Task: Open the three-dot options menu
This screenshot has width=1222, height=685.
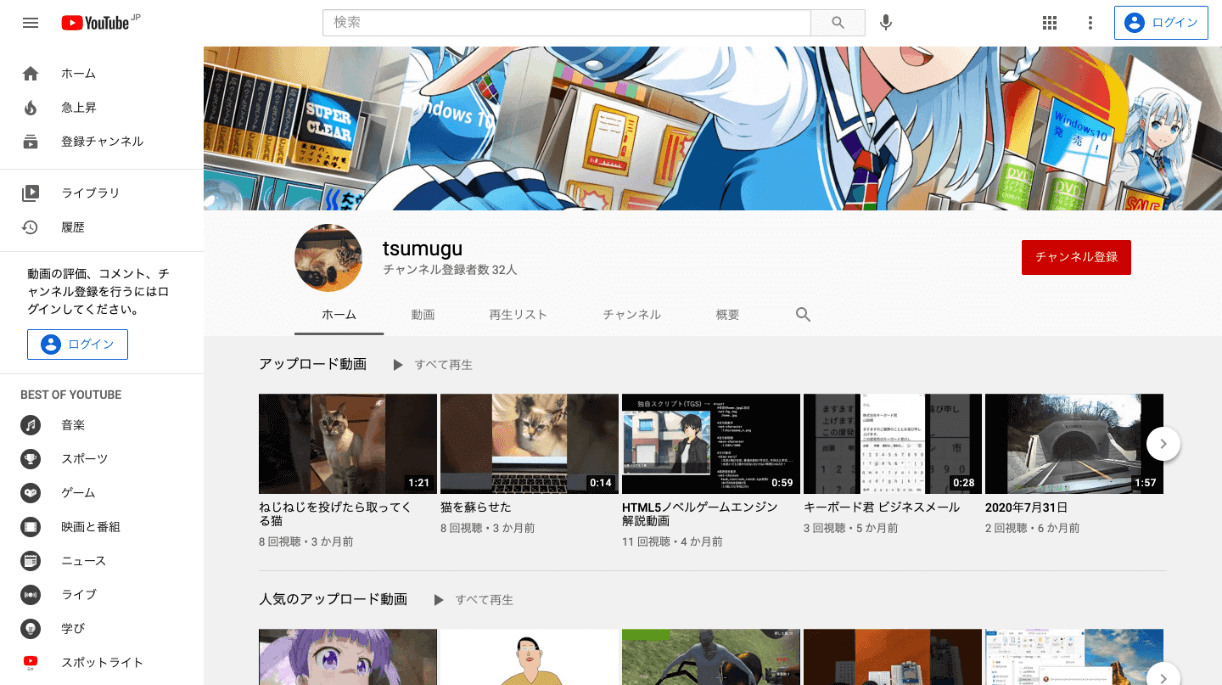Action: [1090, 21]
